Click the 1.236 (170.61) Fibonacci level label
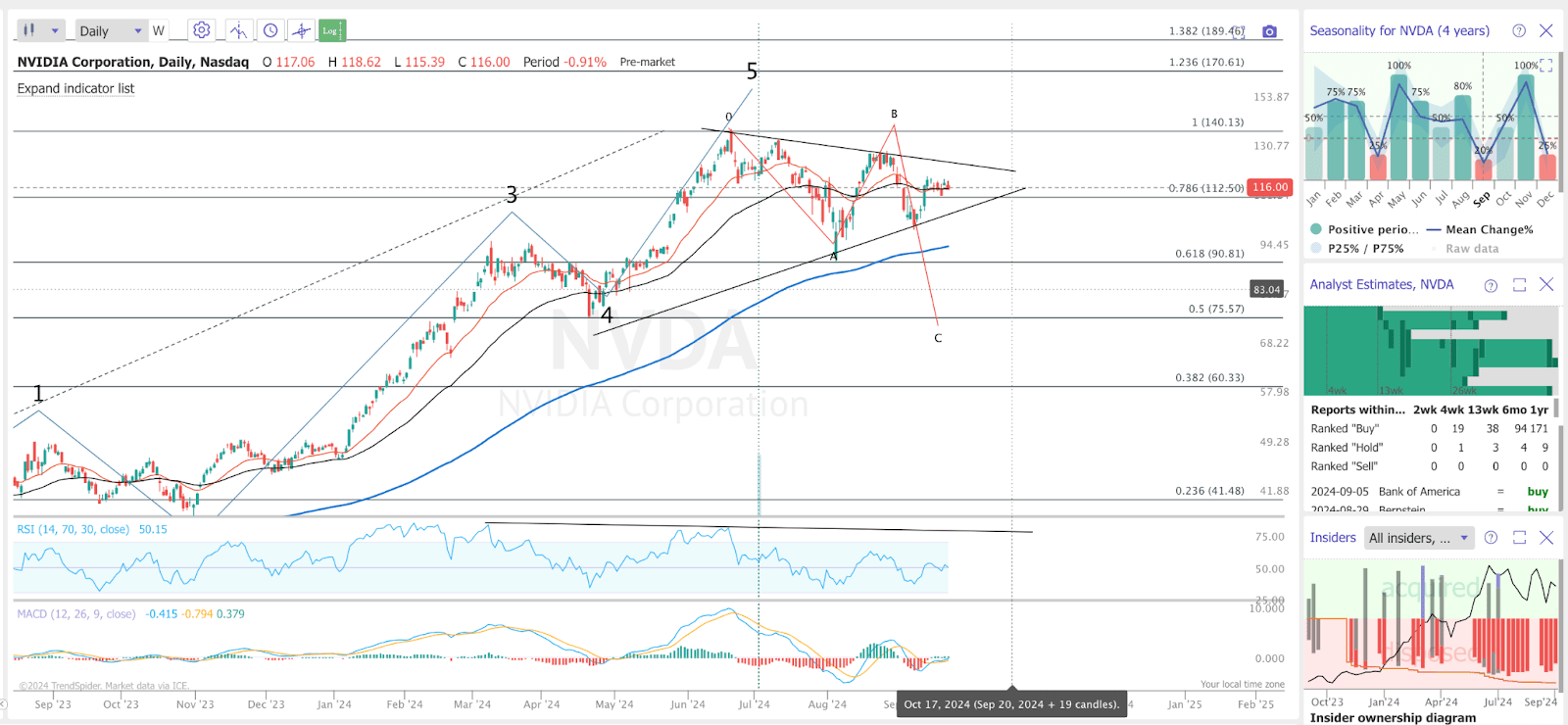The width and height of the screenshot is (1568, 725). pos(1206,62)
